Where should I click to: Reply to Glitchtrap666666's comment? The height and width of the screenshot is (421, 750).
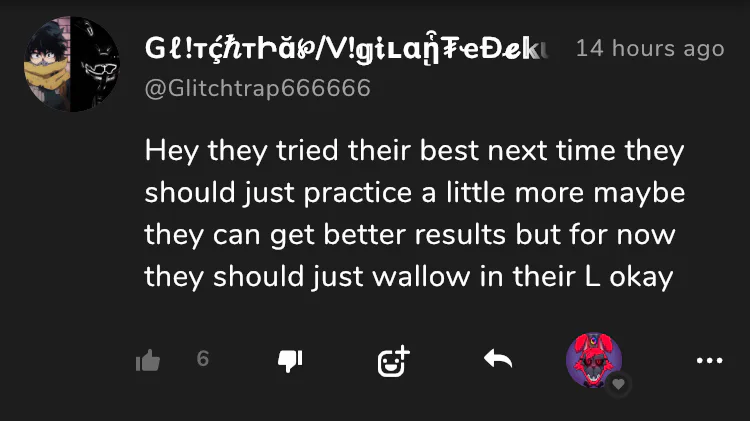(x=497, y=359)
